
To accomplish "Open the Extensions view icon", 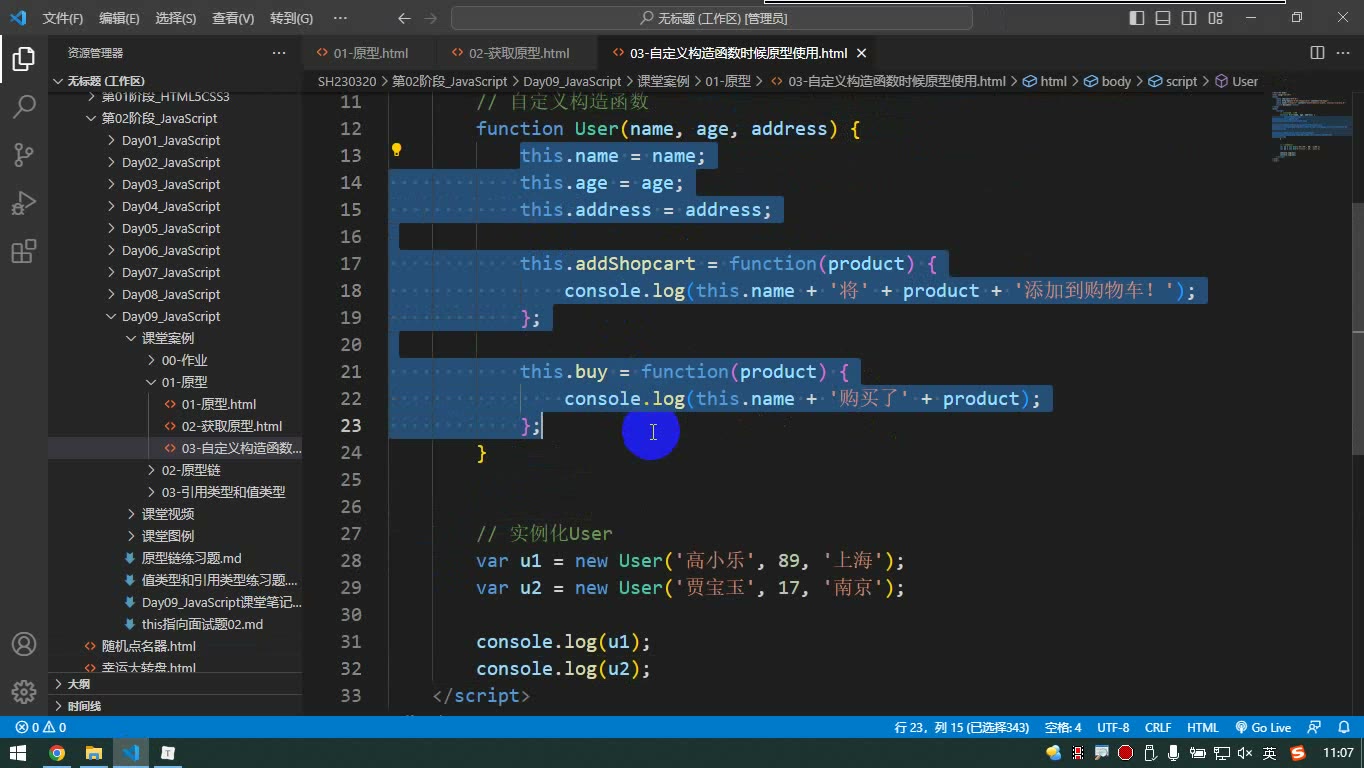I will [24, 250].
